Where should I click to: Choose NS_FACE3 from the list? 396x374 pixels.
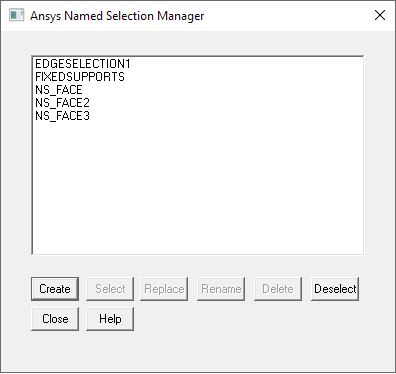pyautogui.click(x=62, y=116)
